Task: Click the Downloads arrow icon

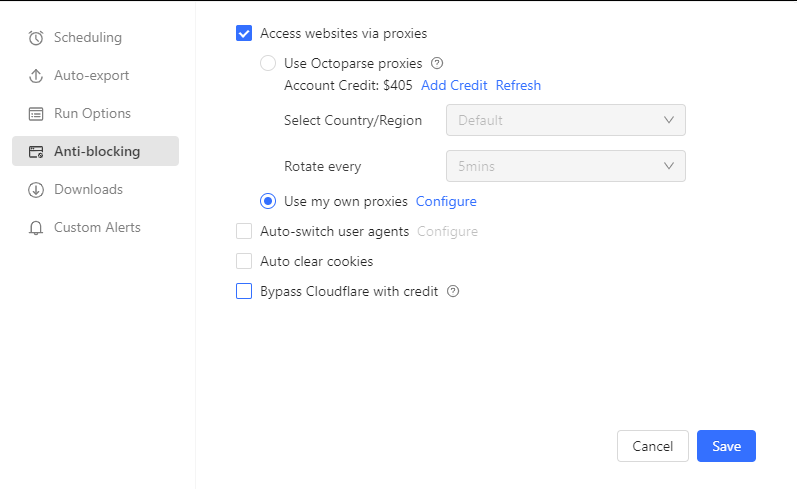Action: pos(36,190)
